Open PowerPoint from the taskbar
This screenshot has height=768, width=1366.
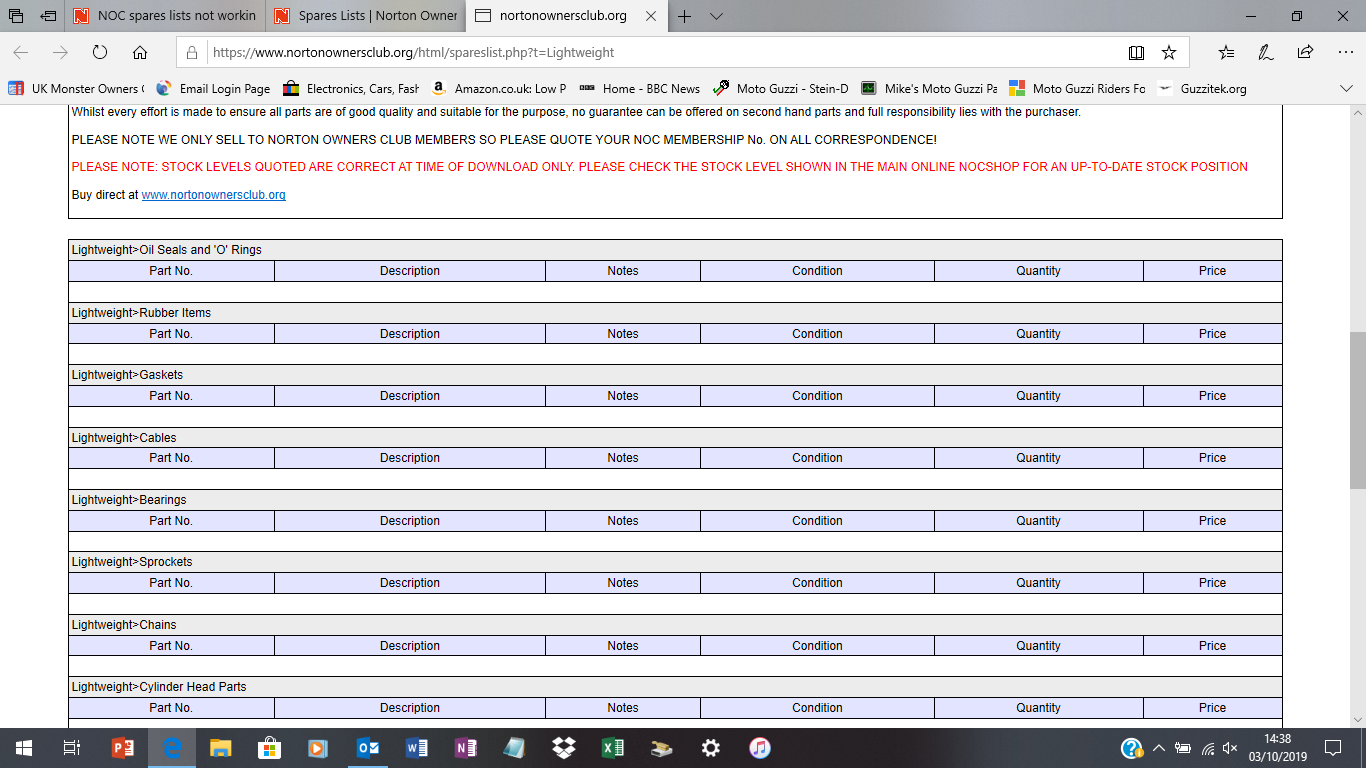pyautogui.click(x=122, y=748)
